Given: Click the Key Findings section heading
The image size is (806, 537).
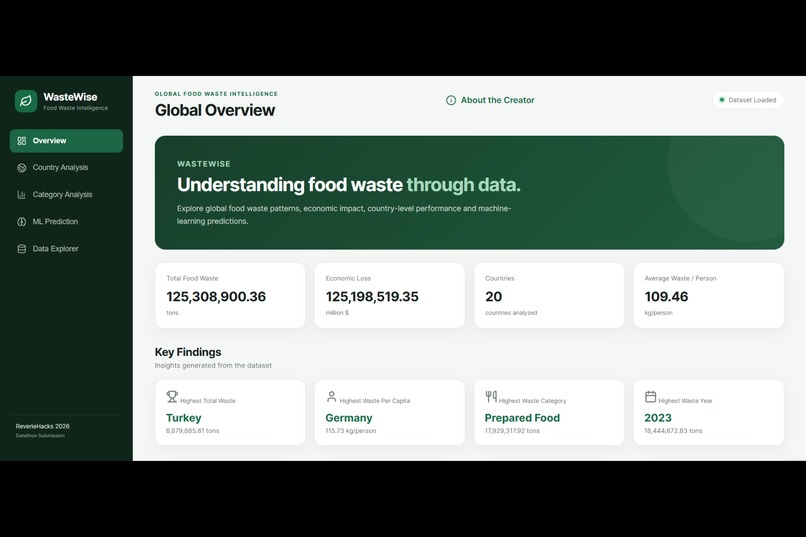Looking at the screenshot, I should click(188, 352).
